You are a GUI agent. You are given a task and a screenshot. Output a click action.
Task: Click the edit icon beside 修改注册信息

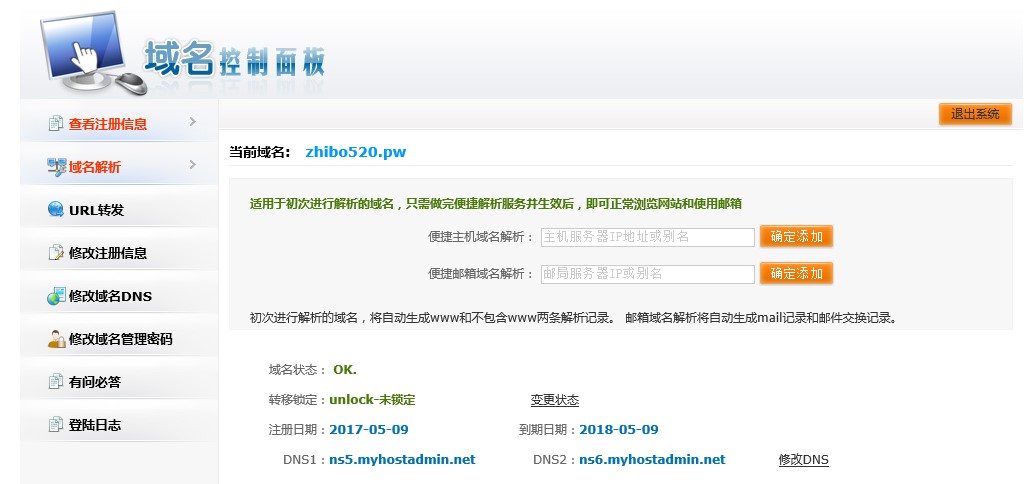point(56,253)
